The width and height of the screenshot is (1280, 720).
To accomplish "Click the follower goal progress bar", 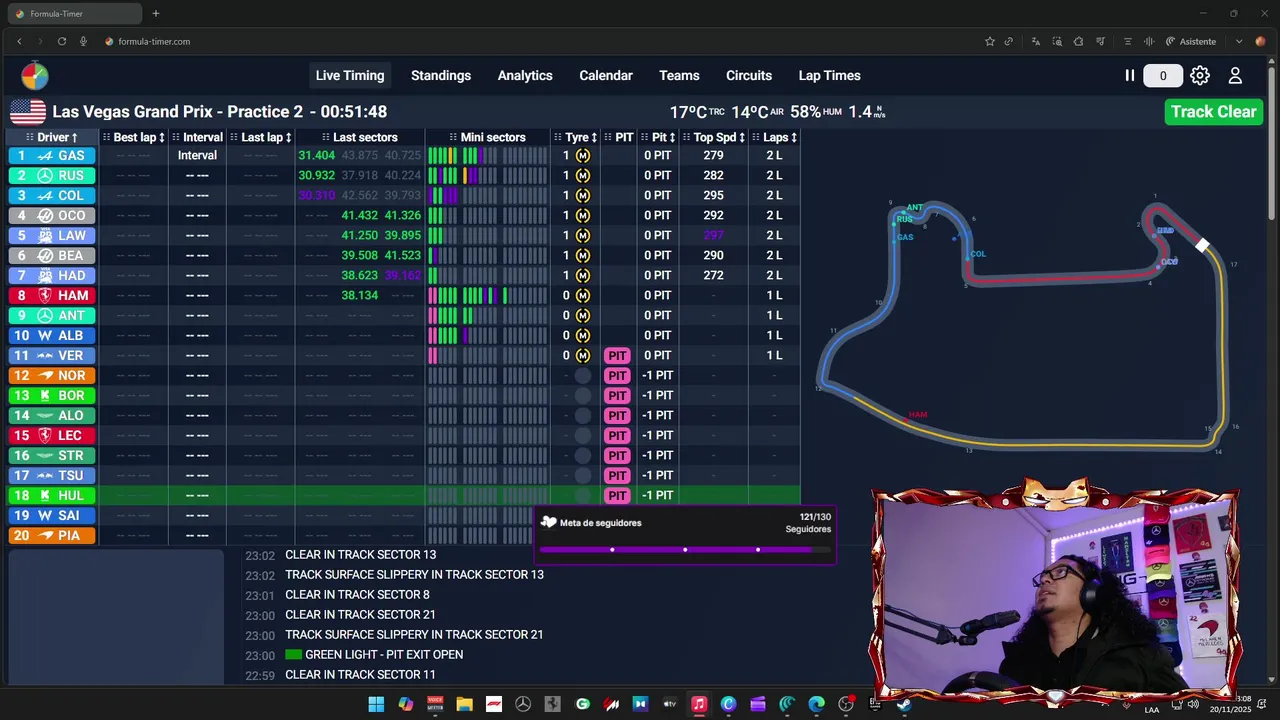I will pos(685,549).
